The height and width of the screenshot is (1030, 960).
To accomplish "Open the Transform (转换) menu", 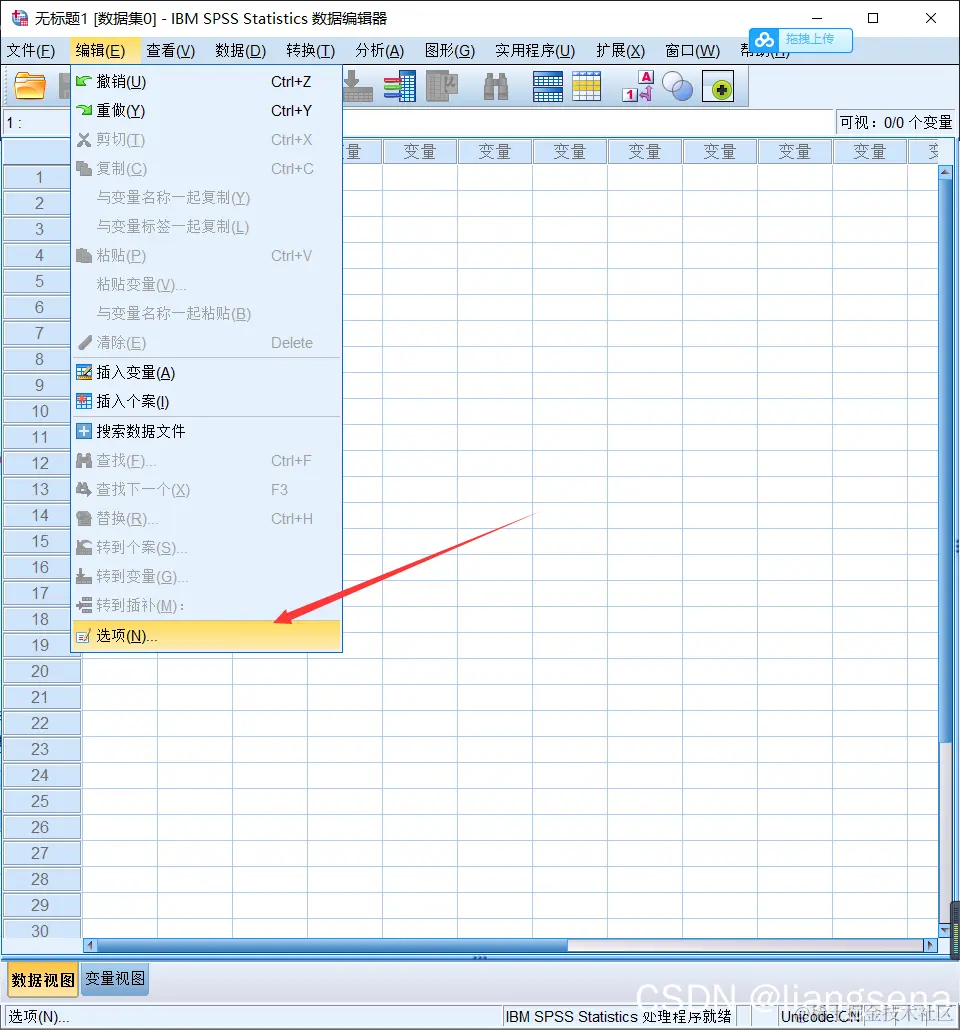I will (x=311, y=51).
